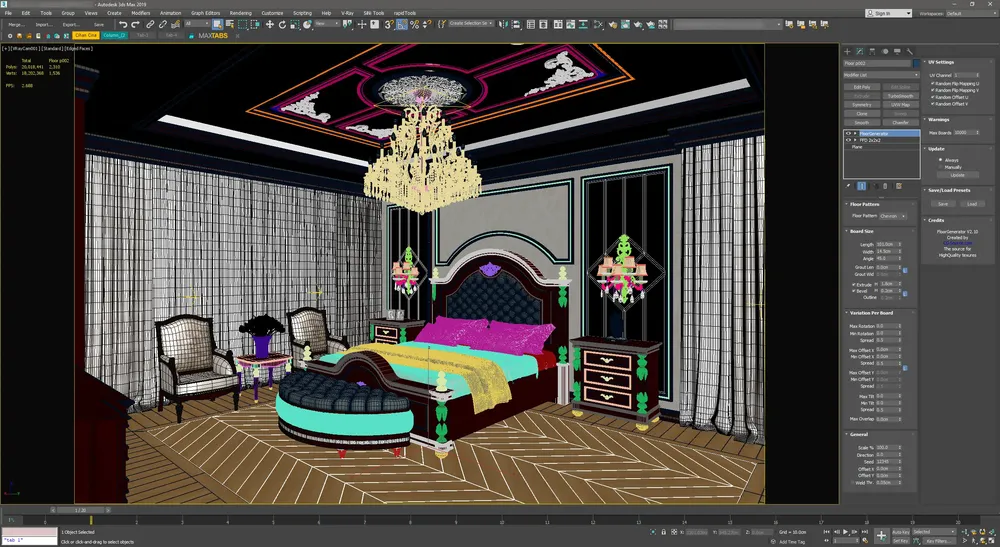Switch to the Hierarchy panel icon
Viewport: 1000px width, 547px height.
[872, 51]
